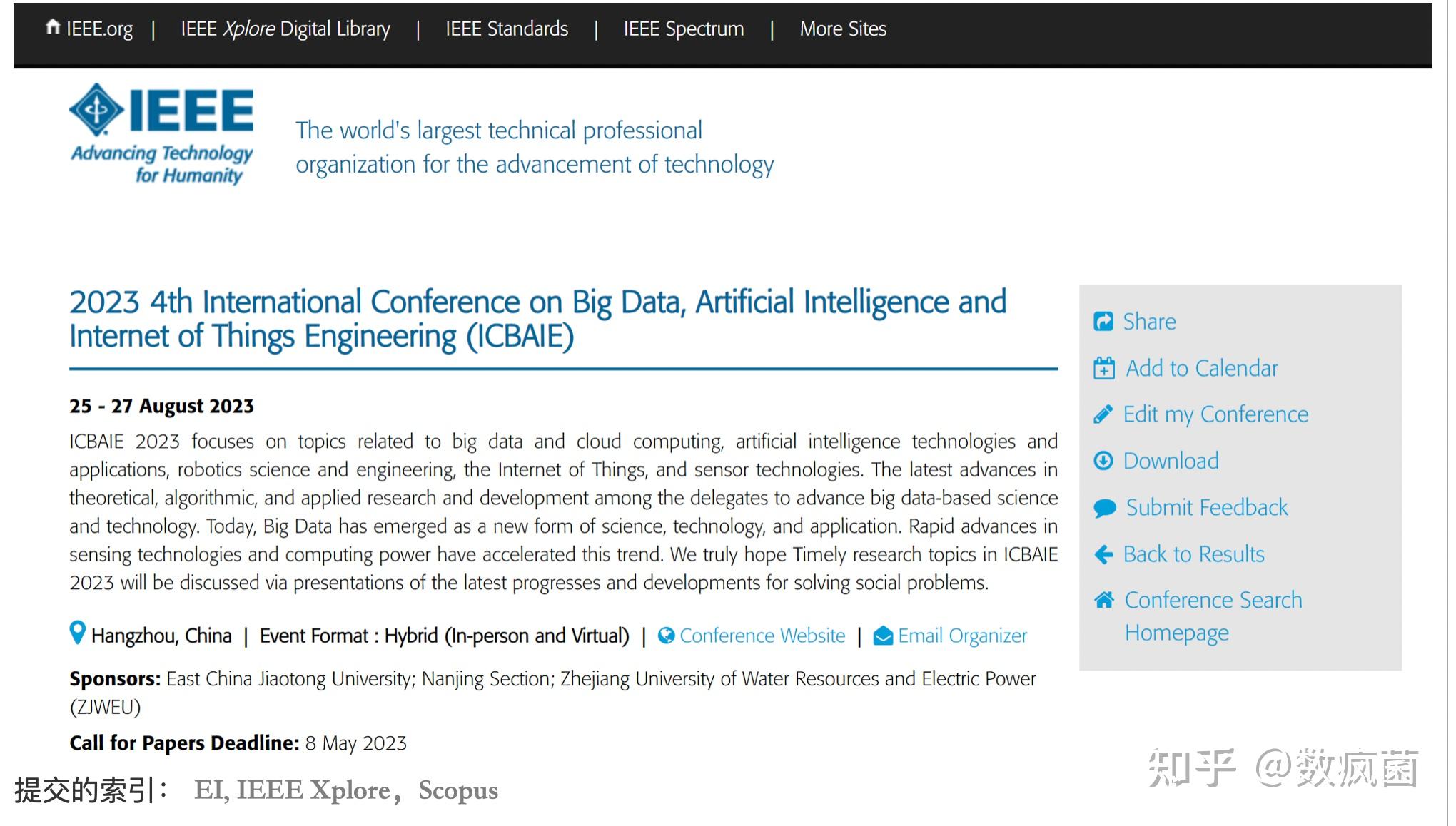Click the Conference Search Homepage house icon
This screenshot has height=826, width=1456.
click(x=1103, y=600)
